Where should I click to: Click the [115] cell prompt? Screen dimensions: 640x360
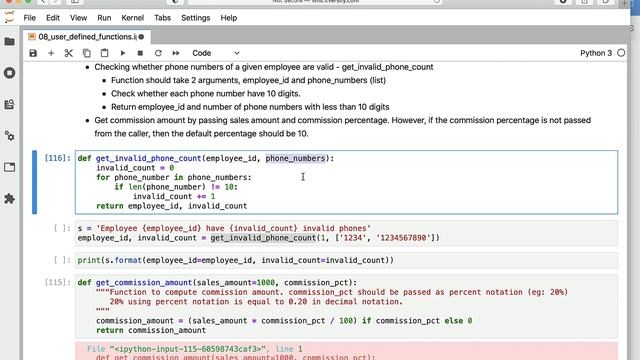(x=58, y=282)
